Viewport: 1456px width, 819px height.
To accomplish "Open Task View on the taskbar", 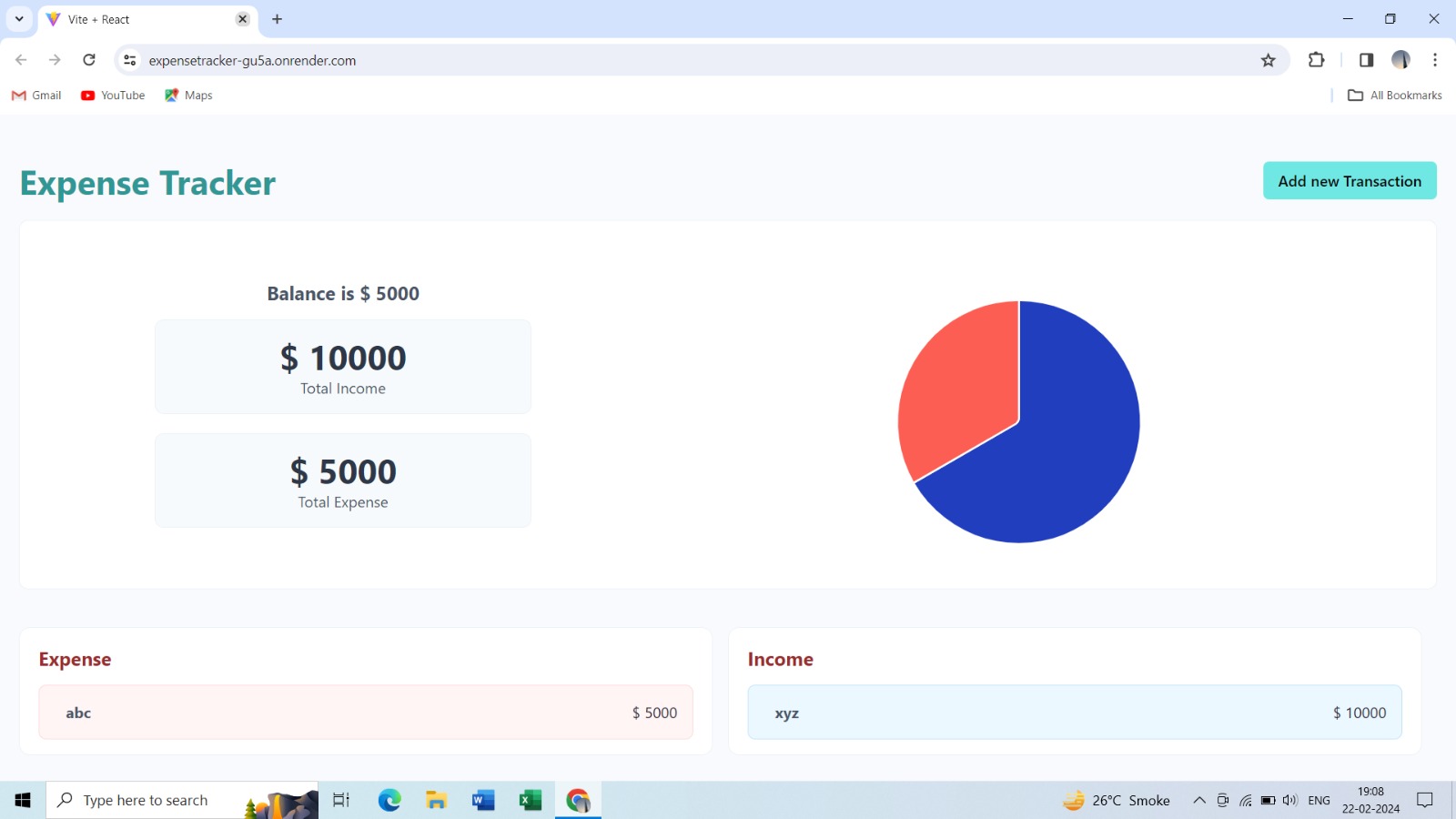I will [x=341, y=800].
